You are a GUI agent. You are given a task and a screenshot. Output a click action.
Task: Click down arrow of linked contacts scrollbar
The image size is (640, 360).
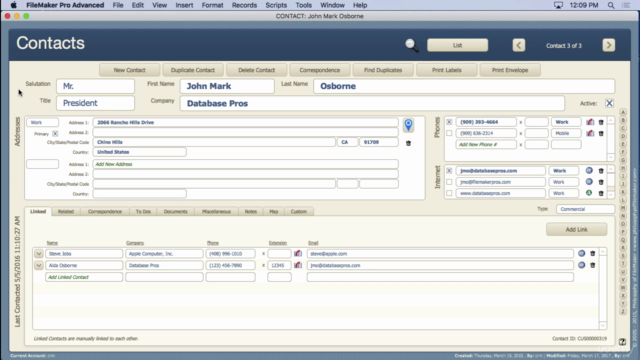pos(602,325)
